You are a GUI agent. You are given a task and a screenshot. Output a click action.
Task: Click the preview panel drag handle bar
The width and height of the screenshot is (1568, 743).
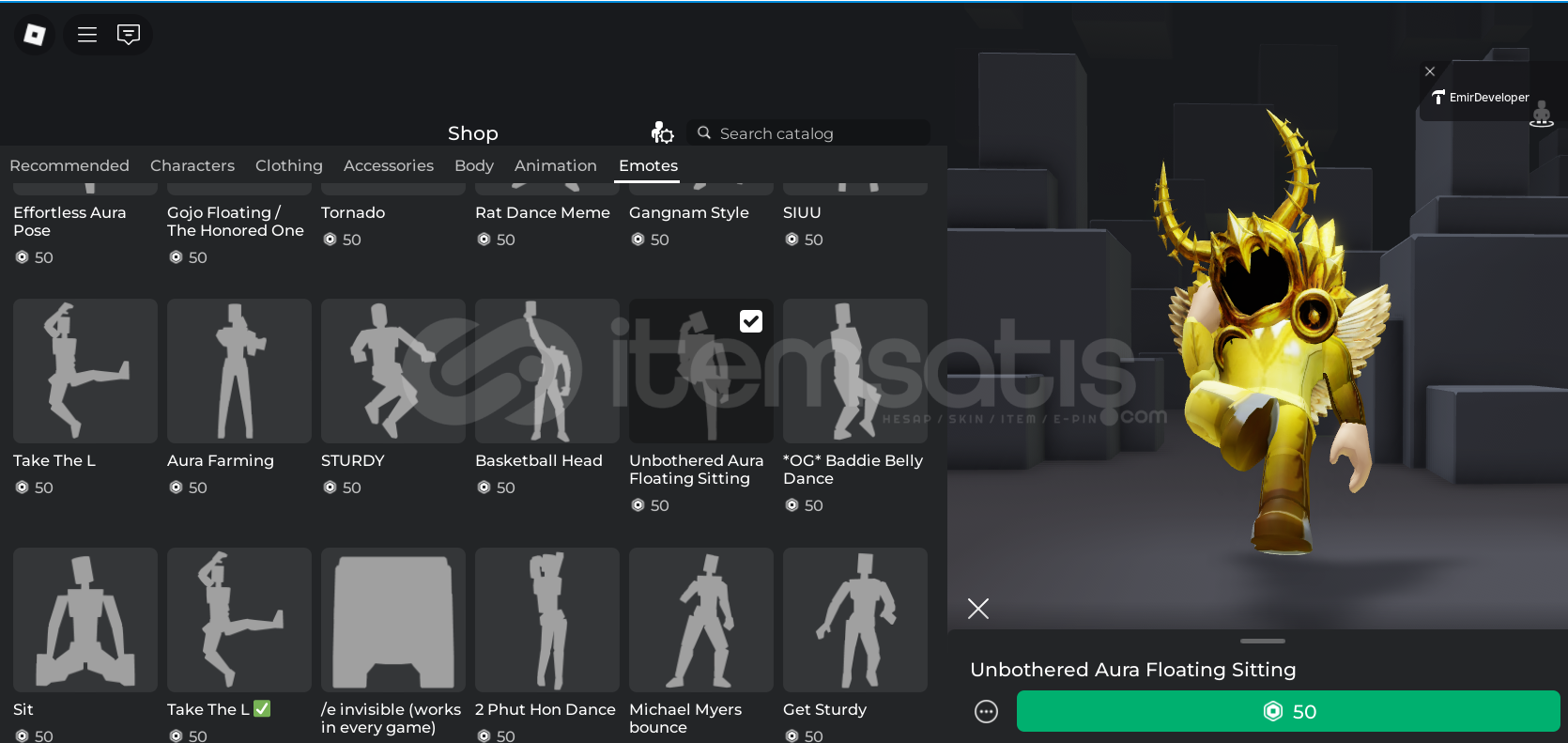tap(1263, 641)
